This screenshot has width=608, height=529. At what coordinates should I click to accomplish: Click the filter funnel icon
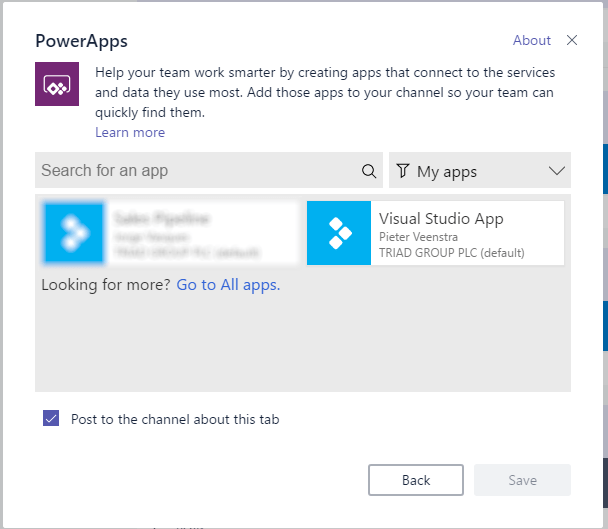click(402, 171)
